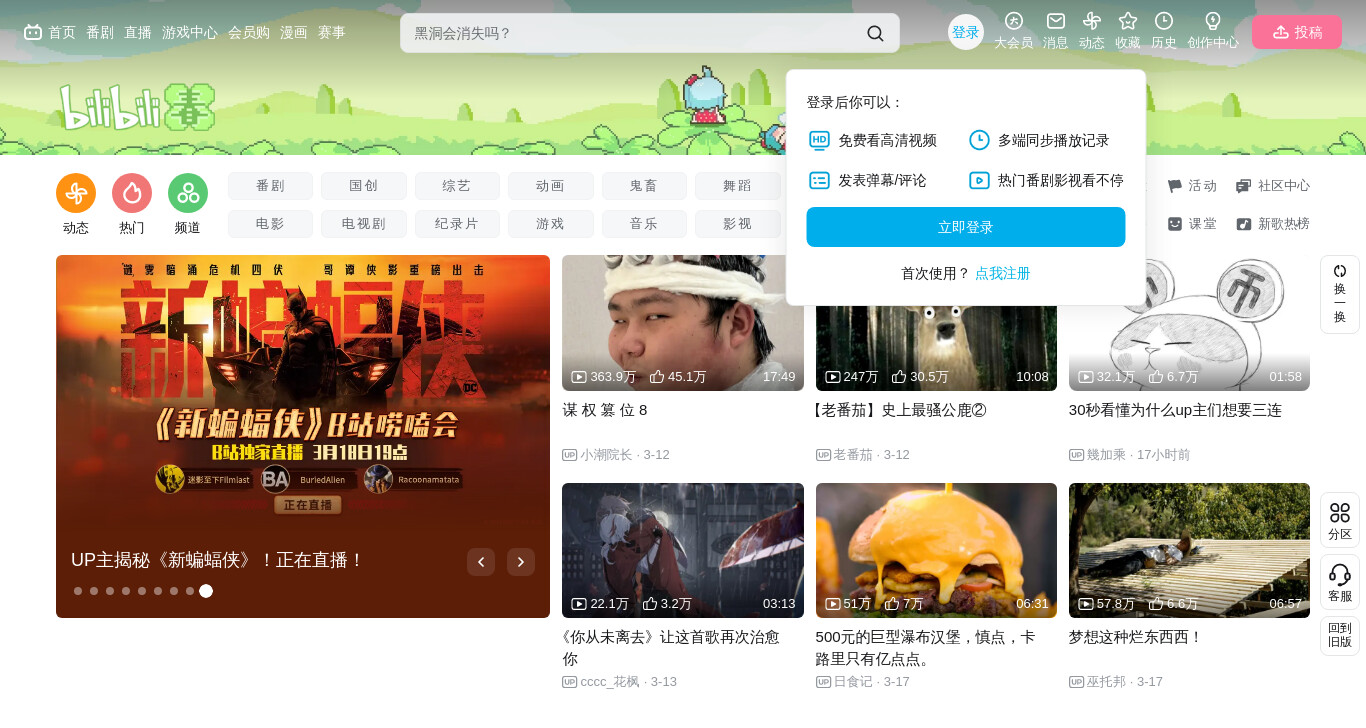Open 社区中心 community link
Viewport: 1366px width, 728px height.
1273,186
